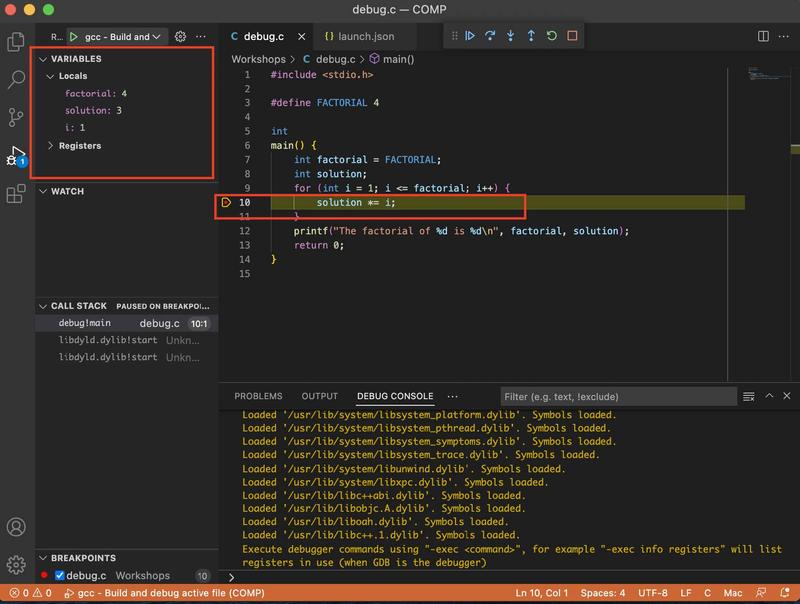Image resolution: width=800 pixels, height=604 pixels.
Task: Open launch.json via the gear icon
Action: point(181,36)
